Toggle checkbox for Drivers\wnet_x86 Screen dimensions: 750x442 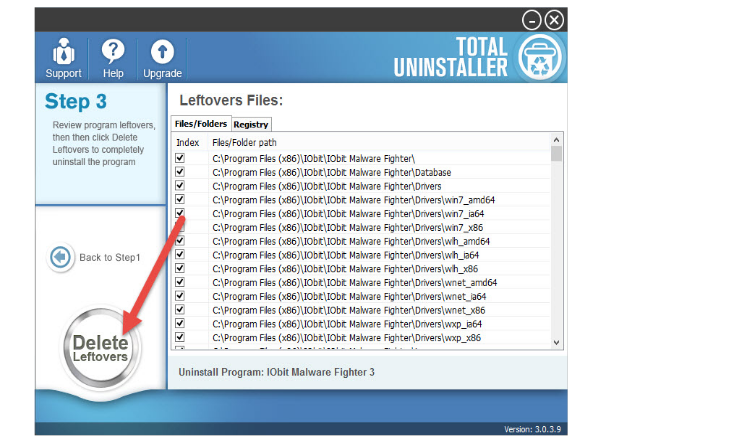180,309
